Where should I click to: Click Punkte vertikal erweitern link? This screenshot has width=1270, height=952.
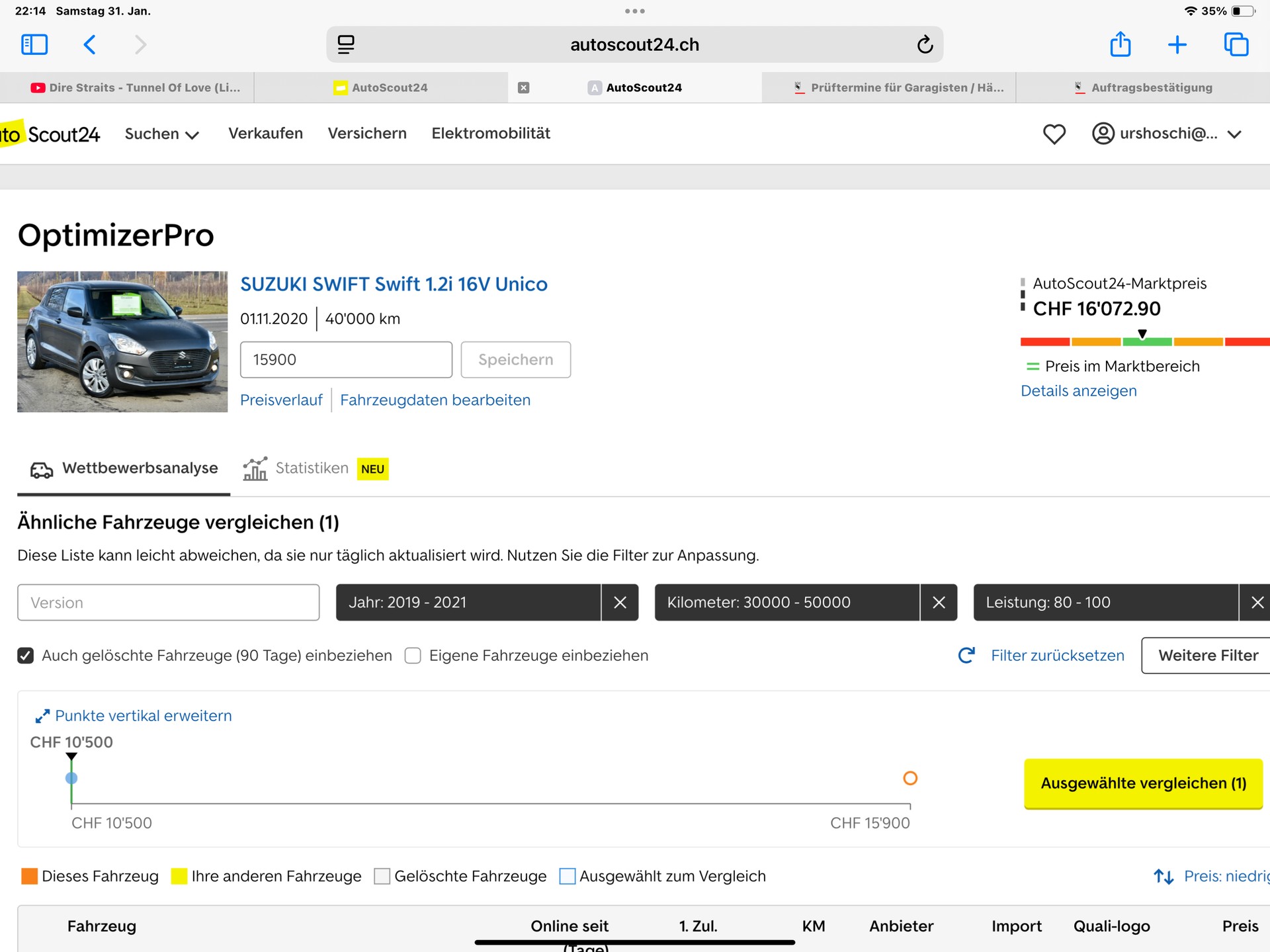coord(144,716)
